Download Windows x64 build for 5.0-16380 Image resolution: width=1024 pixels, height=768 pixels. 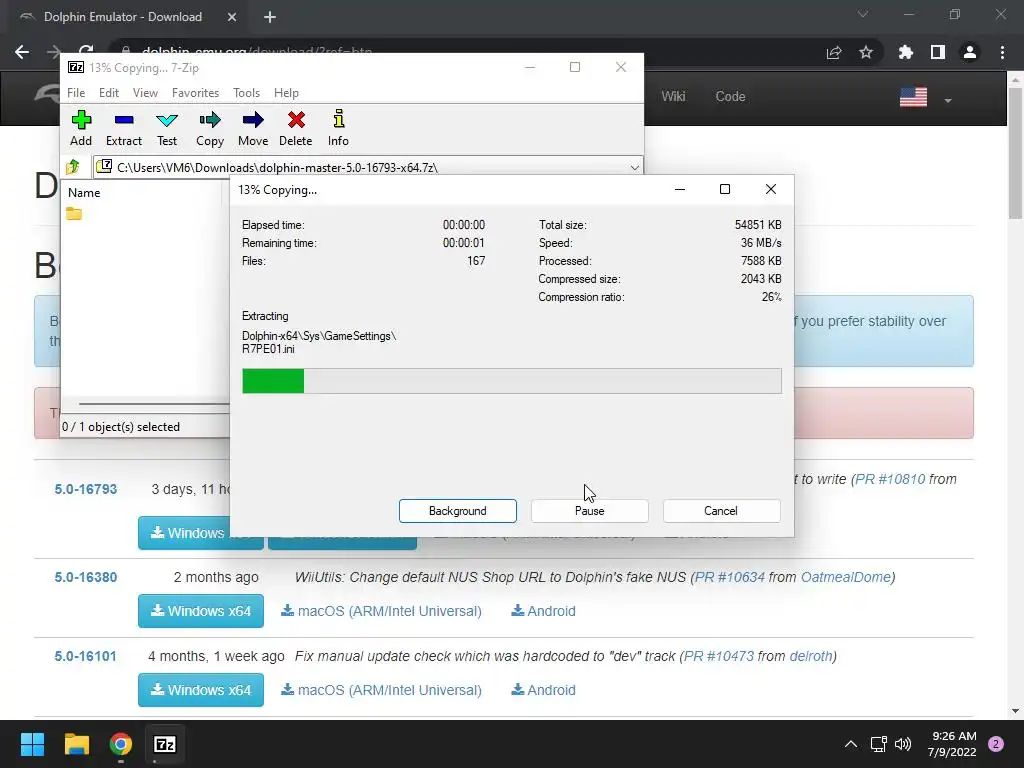coord(200,611)
